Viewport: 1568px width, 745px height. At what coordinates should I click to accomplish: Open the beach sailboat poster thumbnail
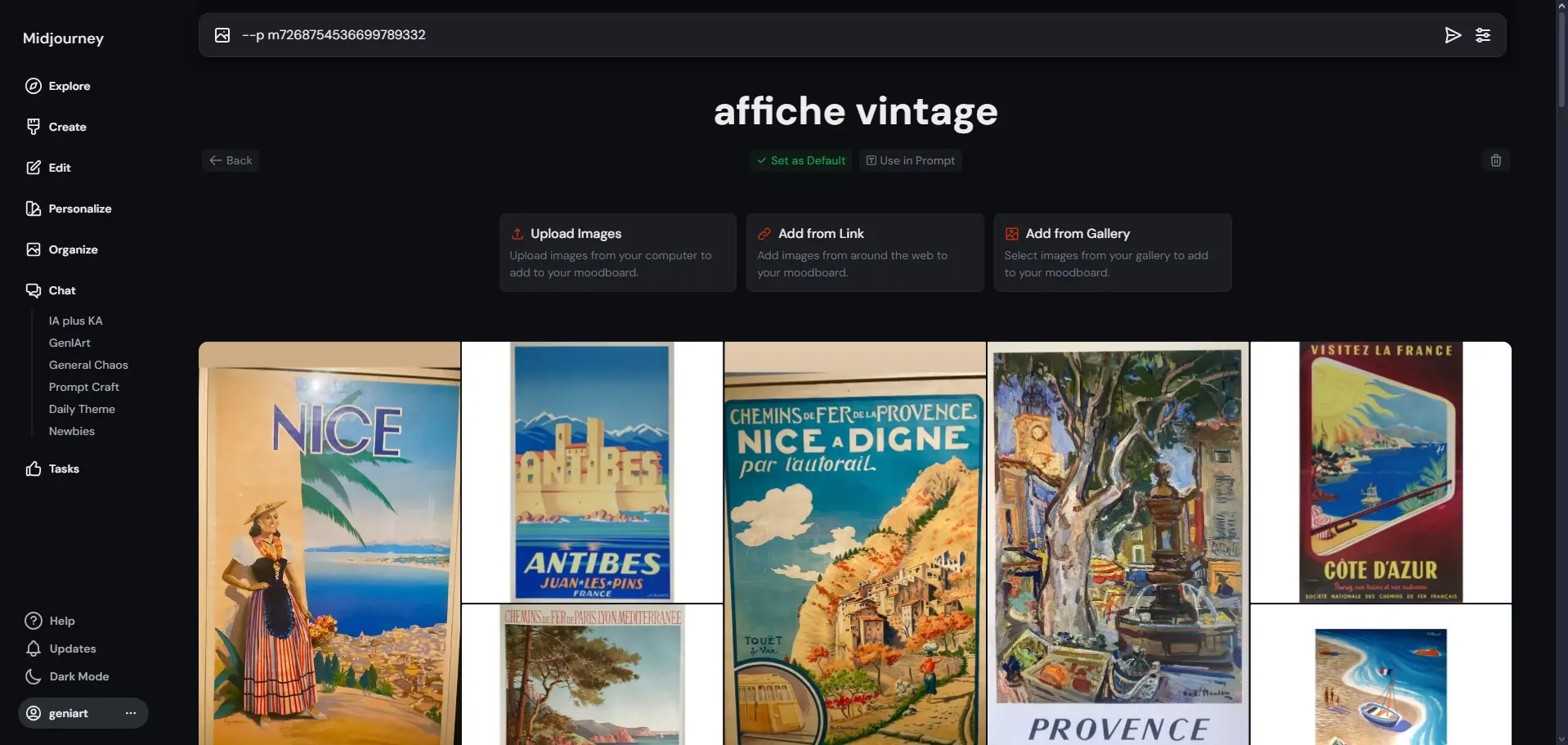(1381, 675)
